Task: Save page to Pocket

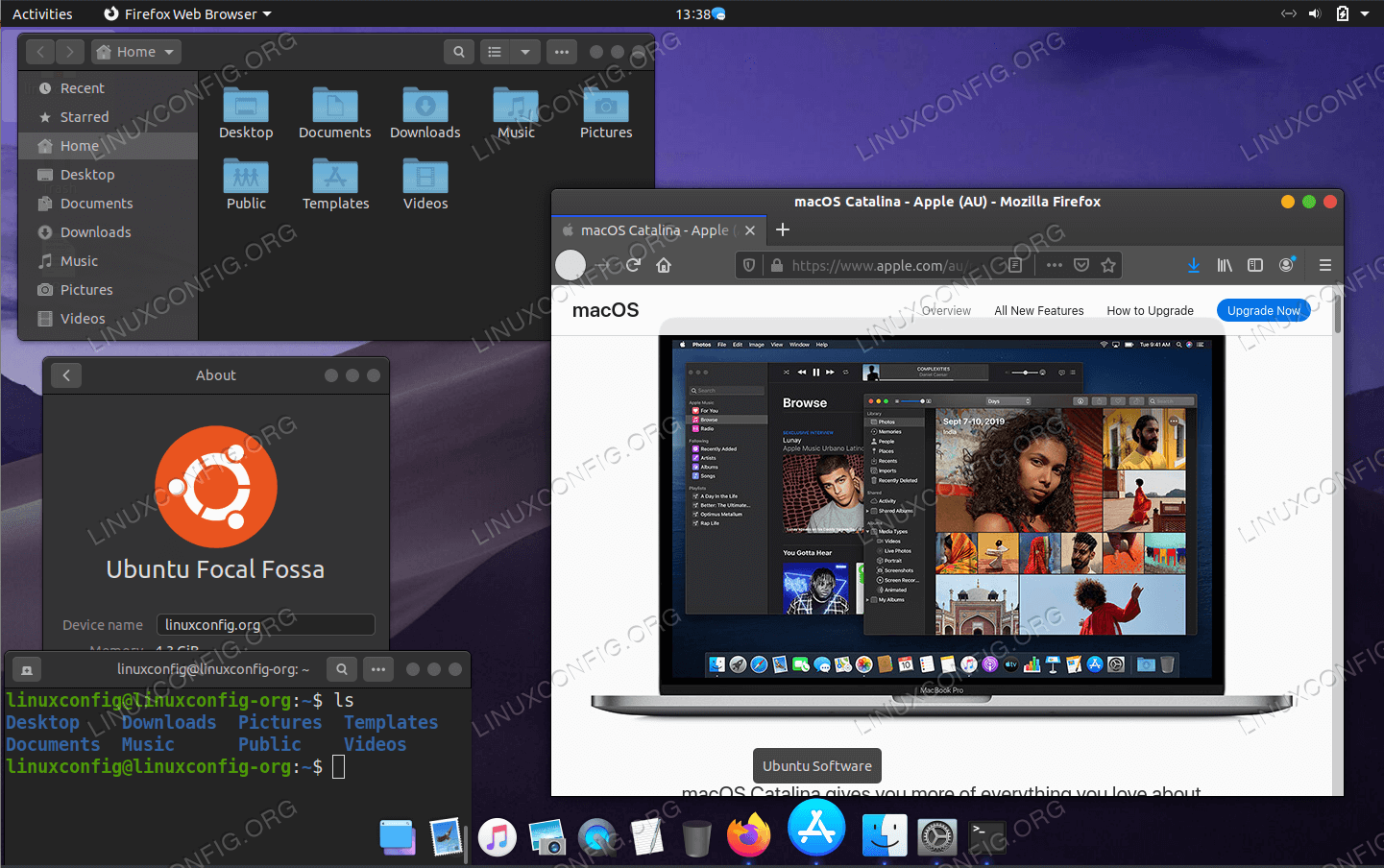Action: coord(1081,265)
